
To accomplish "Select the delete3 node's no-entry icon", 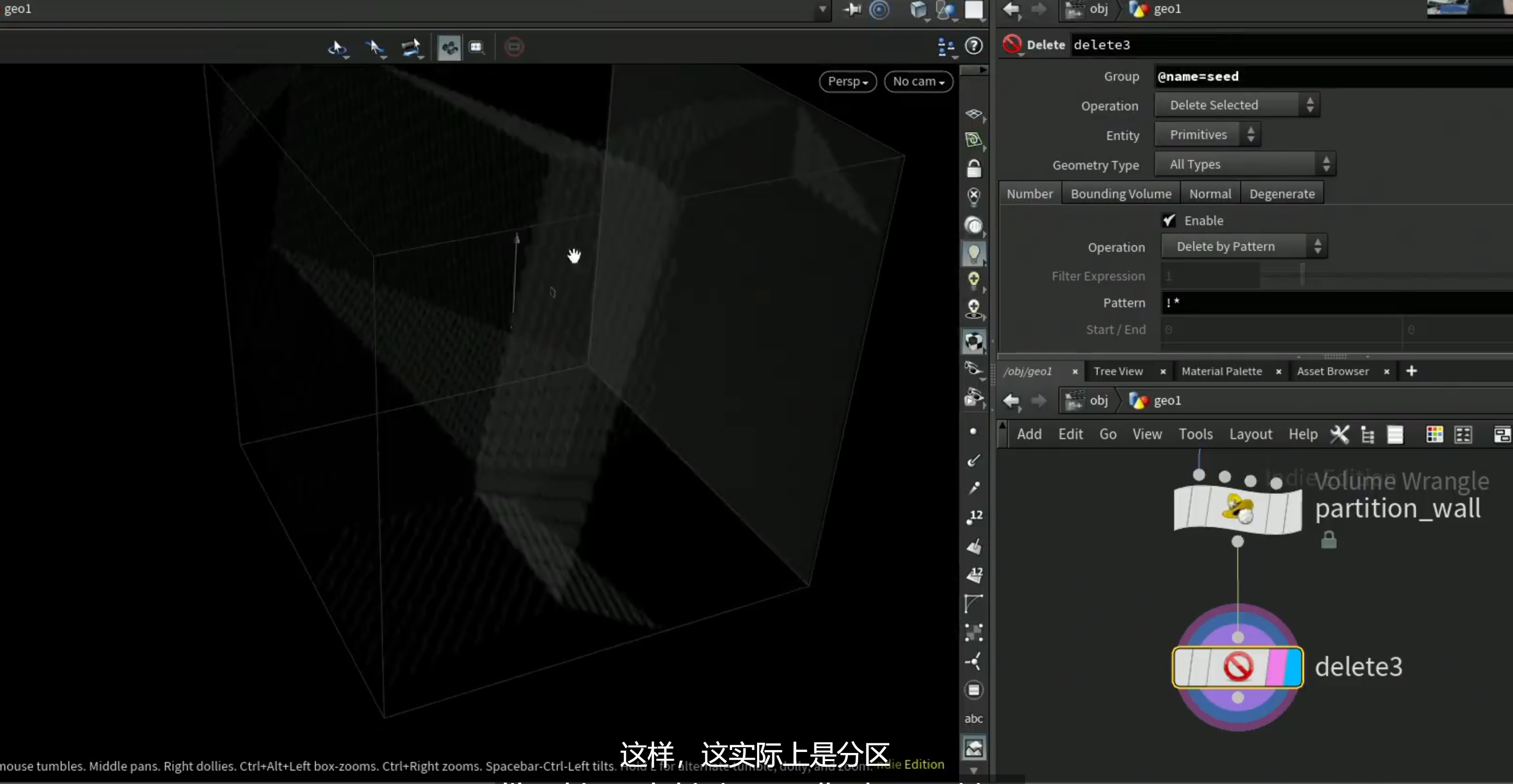I will tap(1238, 667).
